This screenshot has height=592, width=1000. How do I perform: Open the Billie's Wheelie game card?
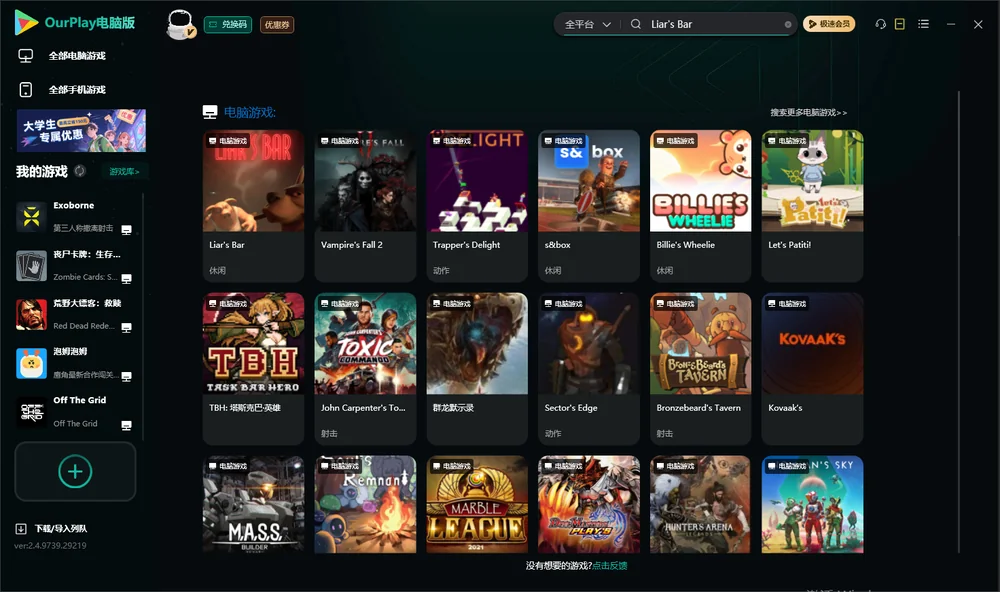point(700,205)
